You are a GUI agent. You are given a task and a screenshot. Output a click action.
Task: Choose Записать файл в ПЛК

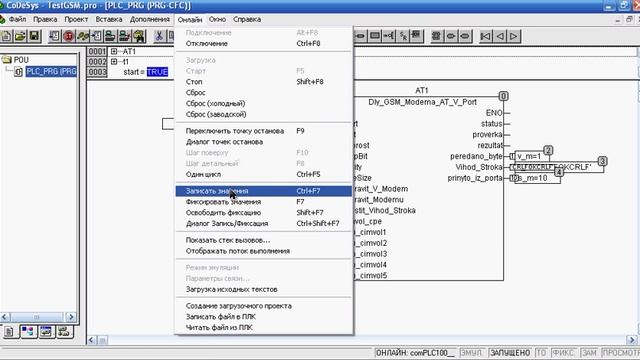(264, 317)
